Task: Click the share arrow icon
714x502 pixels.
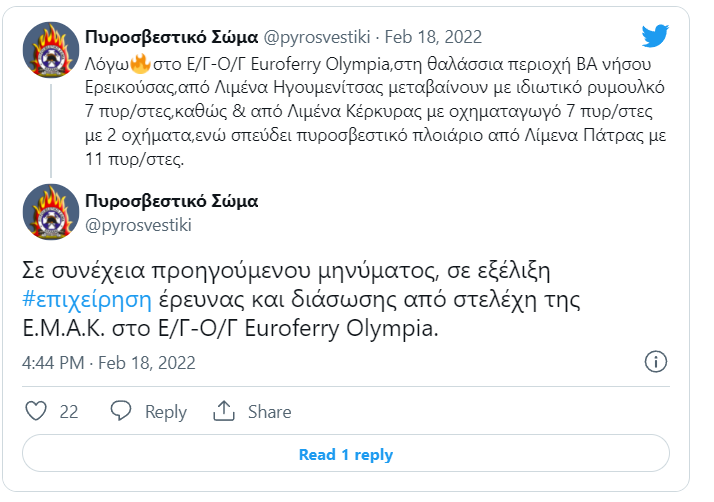Action: pos(224,411)
